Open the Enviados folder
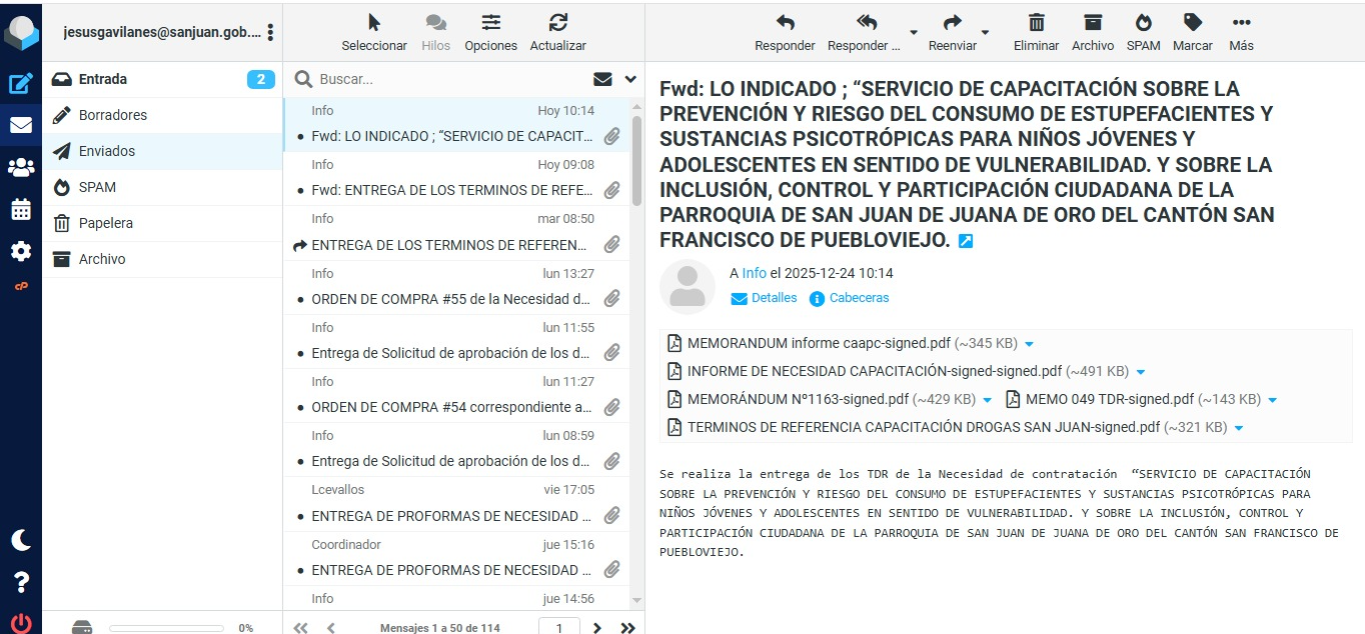 click(107, 151)
